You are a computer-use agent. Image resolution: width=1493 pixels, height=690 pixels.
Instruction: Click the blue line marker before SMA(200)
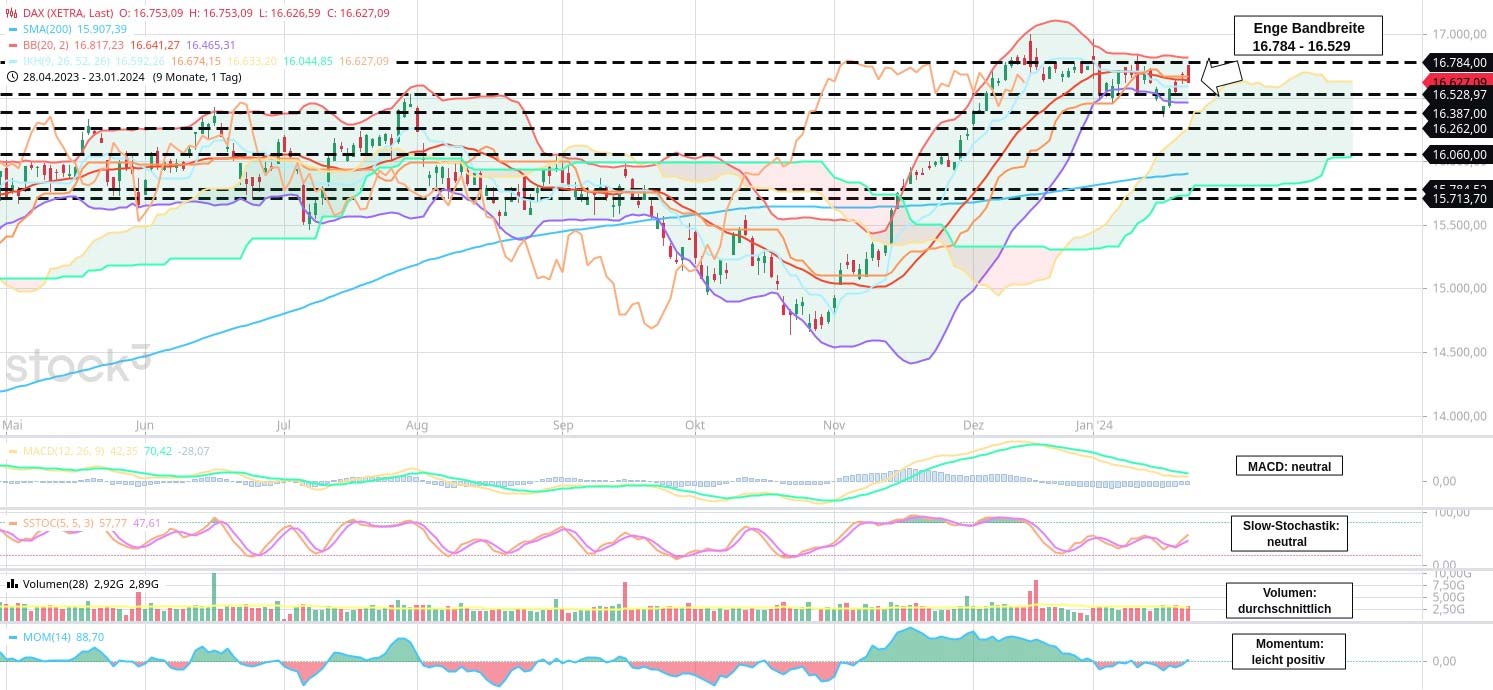pyautogui.click(x=12, y=29)
